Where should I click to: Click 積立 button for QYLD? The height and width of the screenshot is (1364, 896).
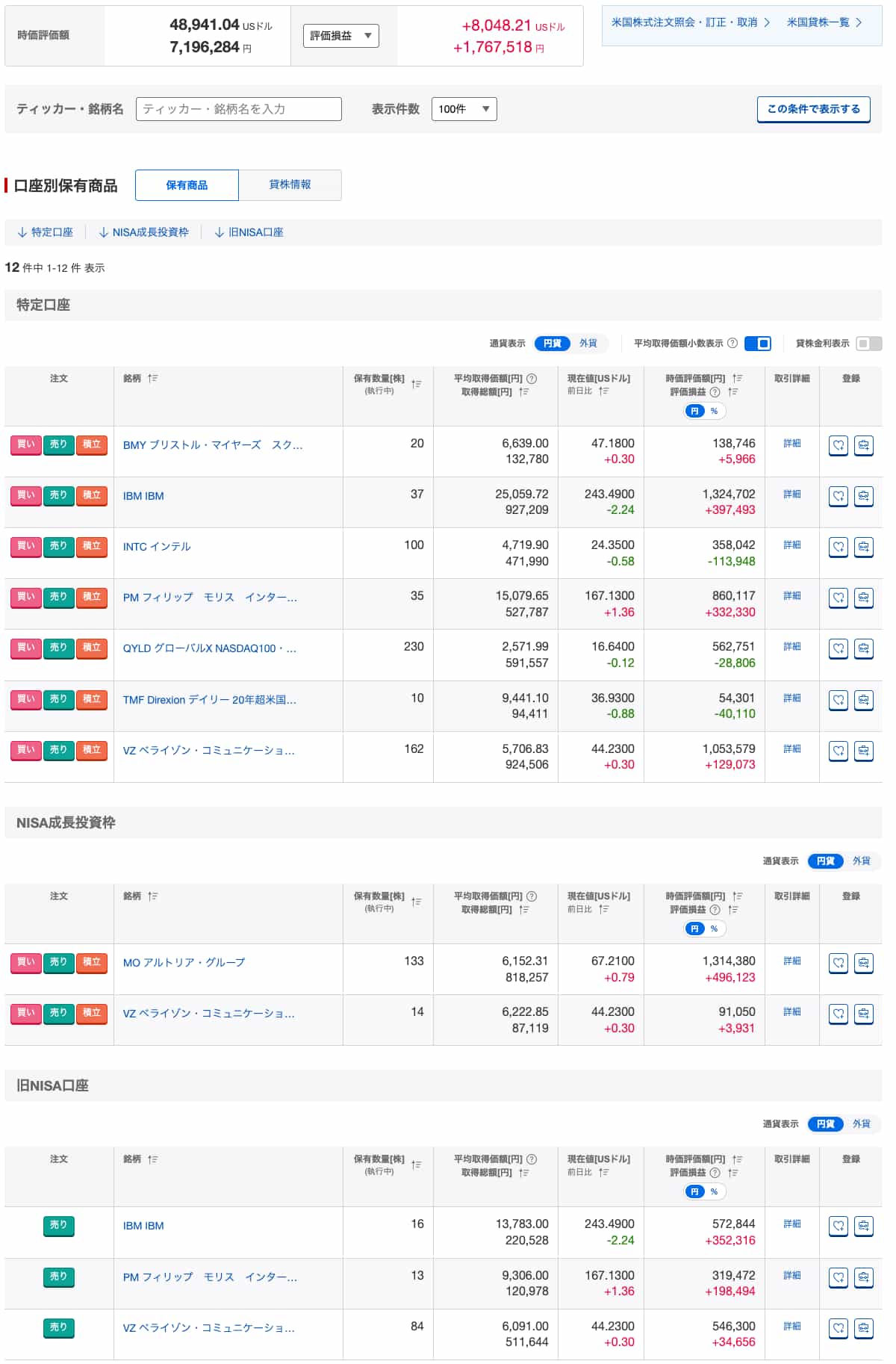coord(91,648)
